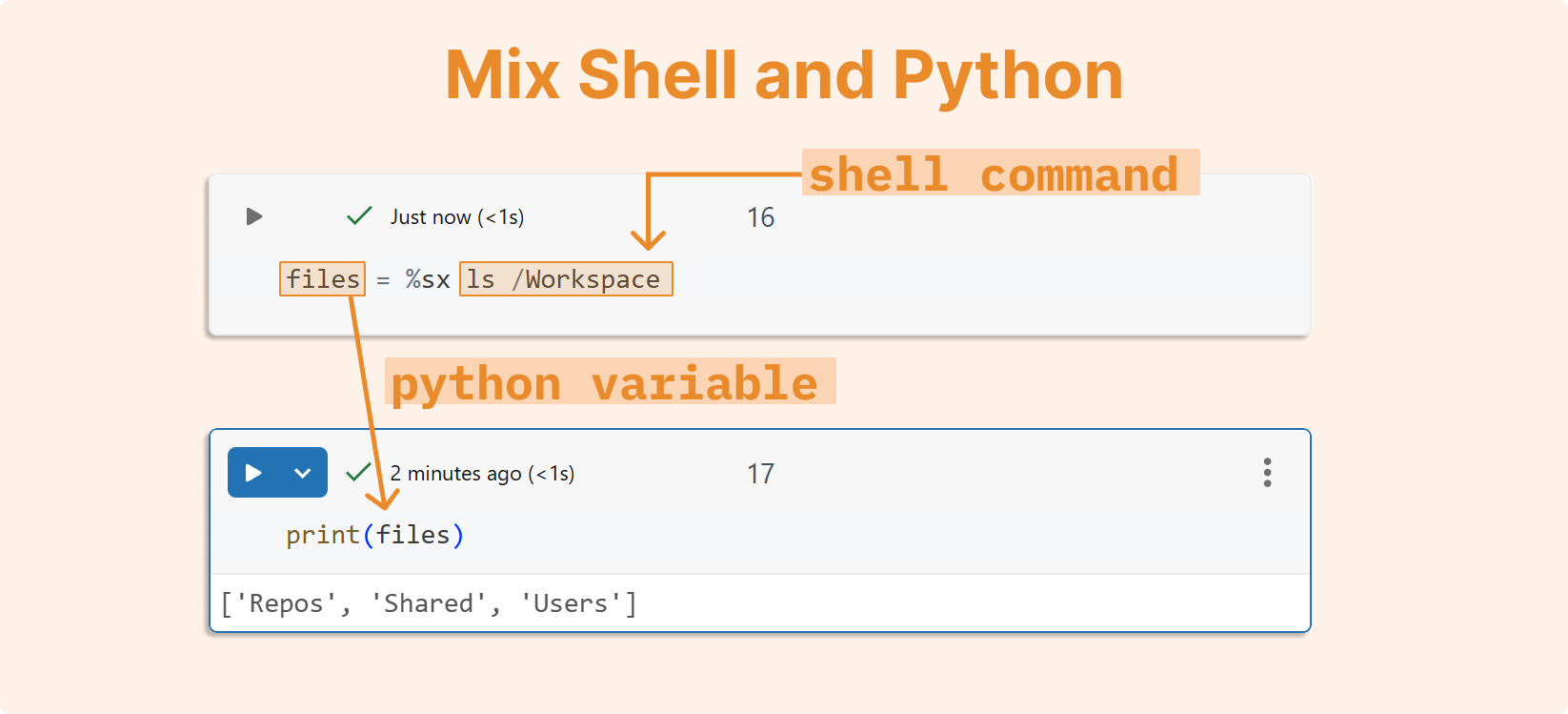Click the output text ['Repos', 'Shared', 'Users']

pyautogui.click(x=429, y=603)
